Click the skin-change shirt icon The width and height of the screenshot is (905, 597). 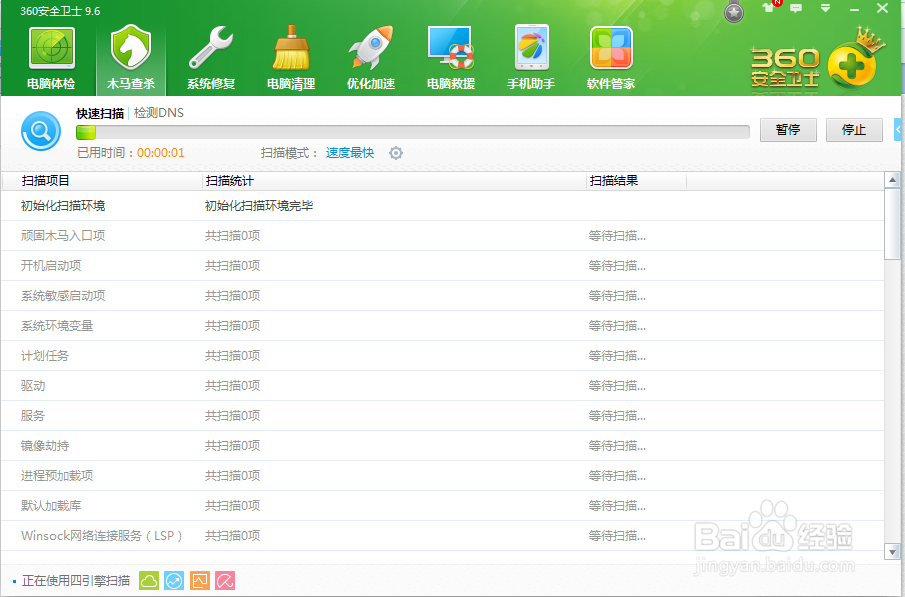click(x=767, y=8)
